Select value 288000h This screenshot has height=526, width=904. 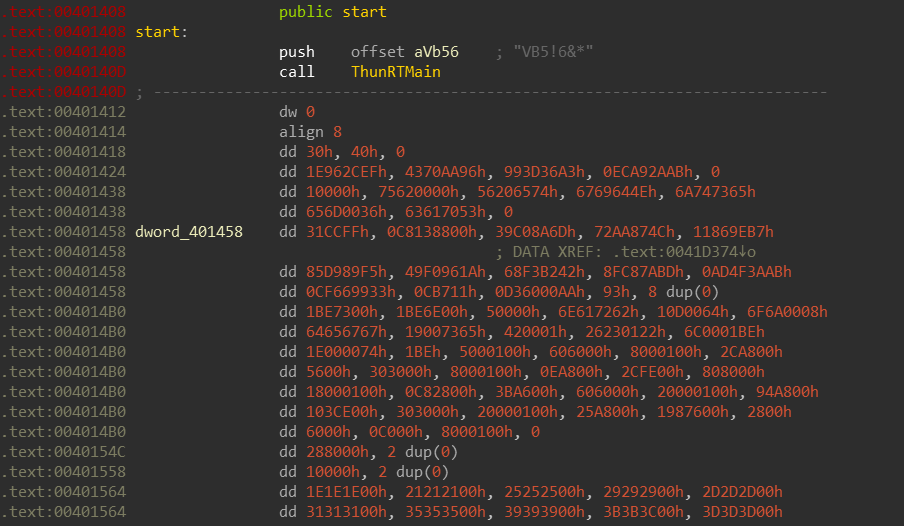point(337,452)
